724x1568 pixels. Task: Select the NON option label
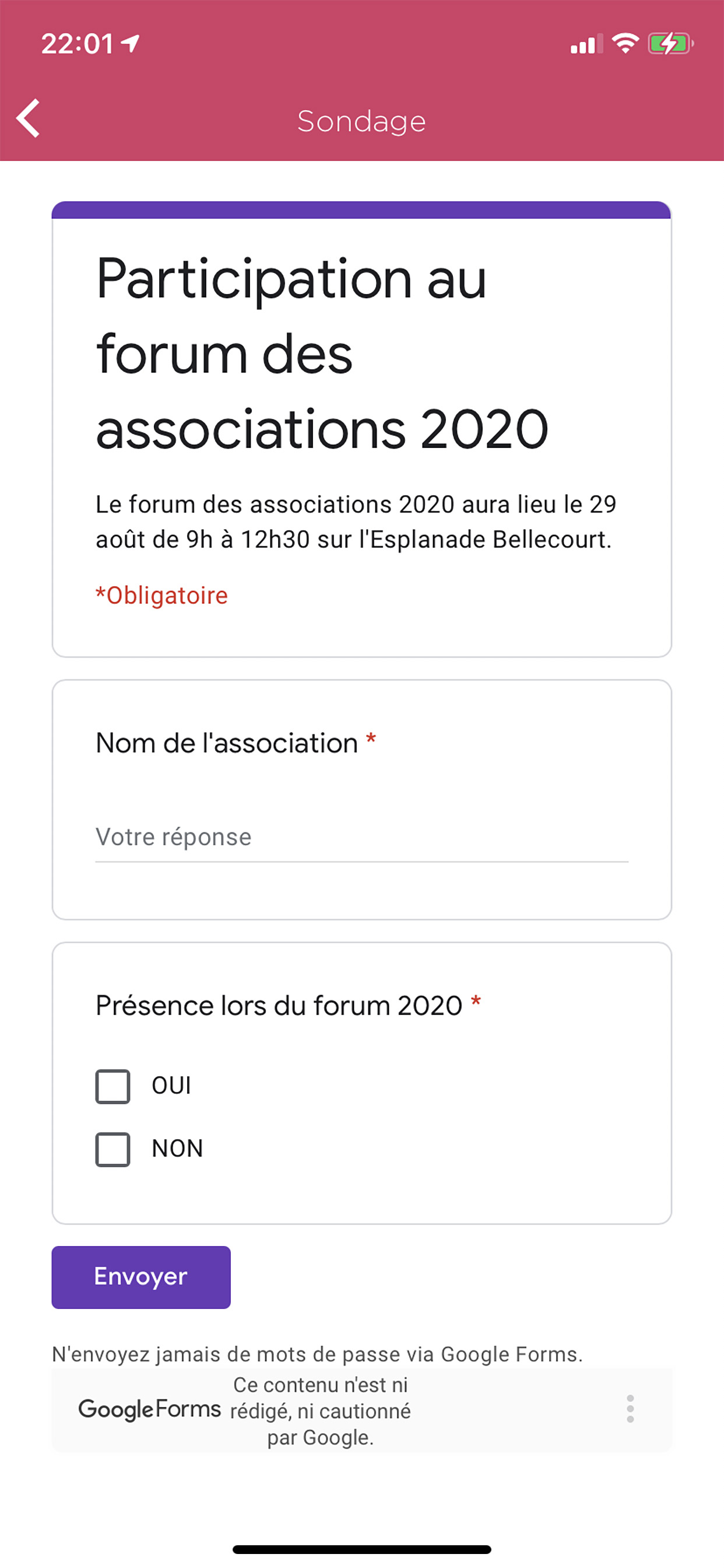coord(177,1149)
